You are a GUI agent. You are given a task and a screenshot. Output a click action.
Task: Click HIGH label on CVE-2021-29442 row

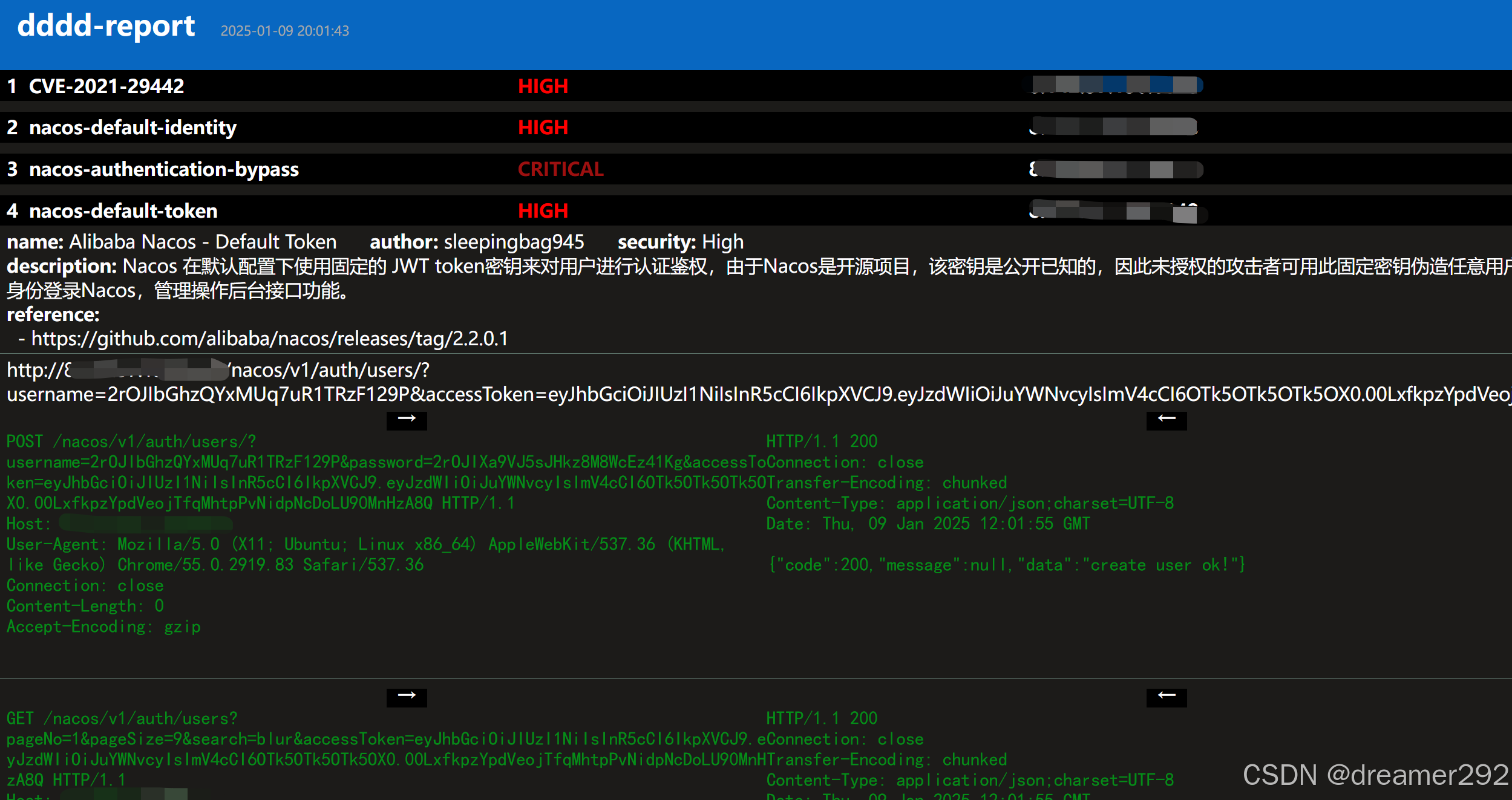543,86
